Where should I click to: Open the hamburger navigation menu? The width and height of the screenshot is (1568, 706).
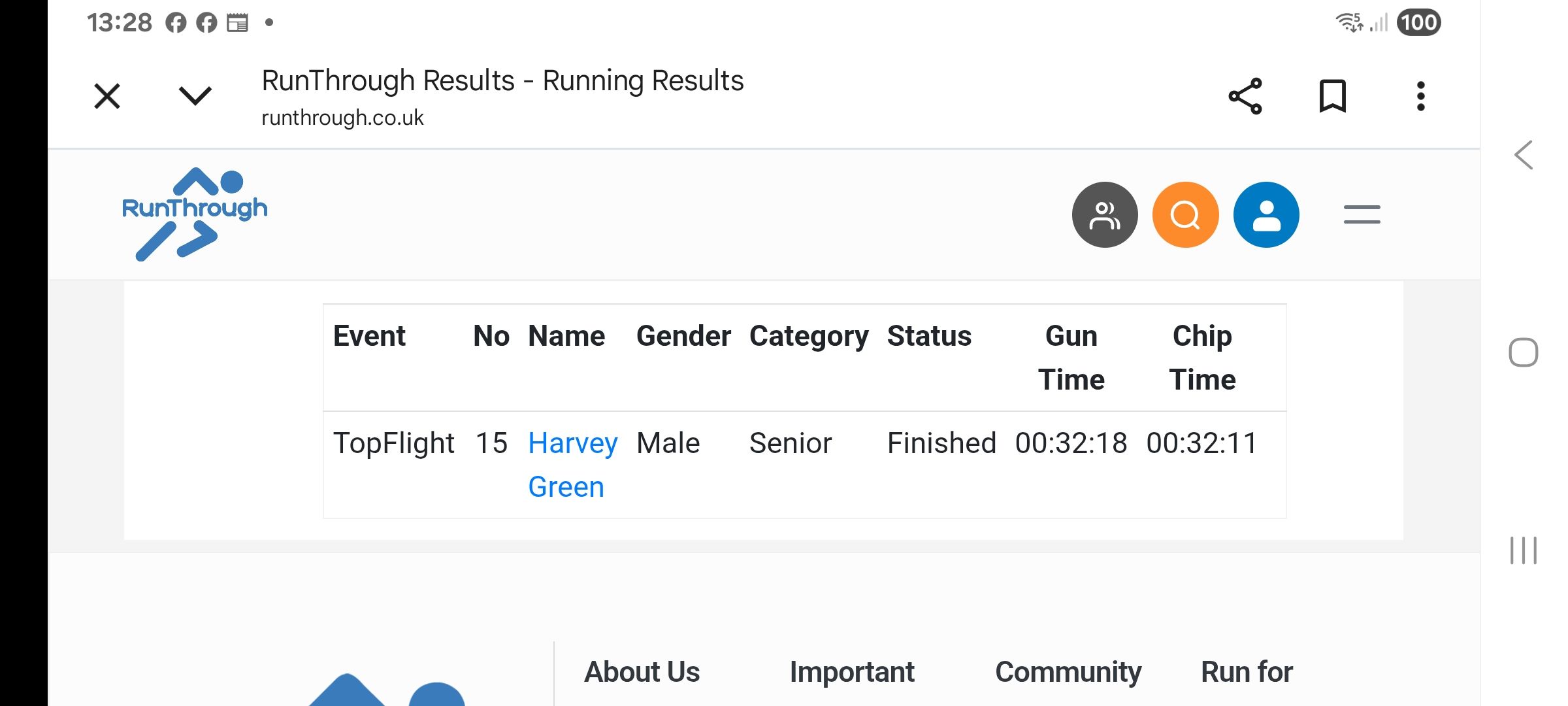tap(1362, 215)
